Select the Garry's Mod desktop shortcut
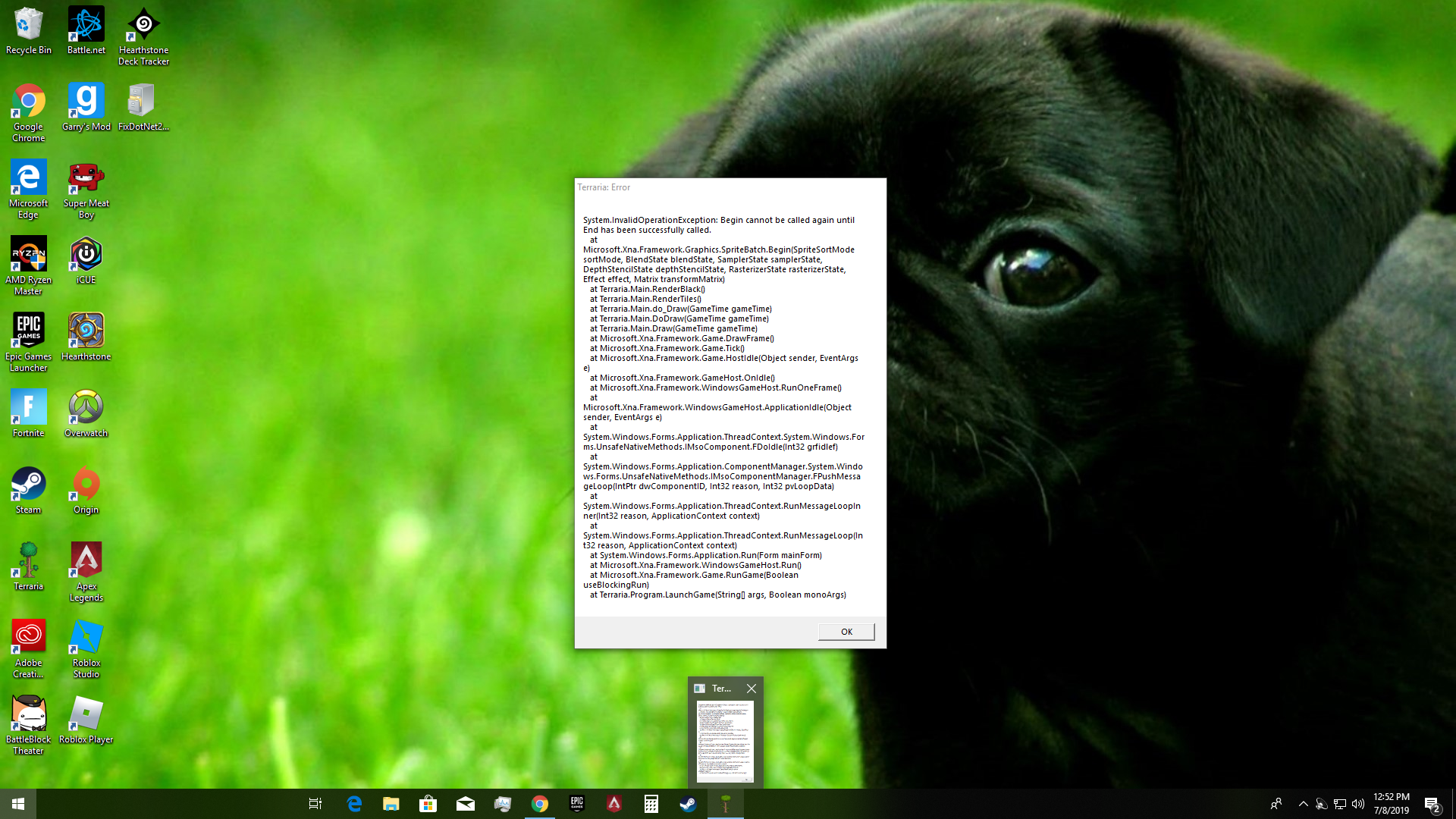This screenshot has width=1456, height=819. (86, 108)
